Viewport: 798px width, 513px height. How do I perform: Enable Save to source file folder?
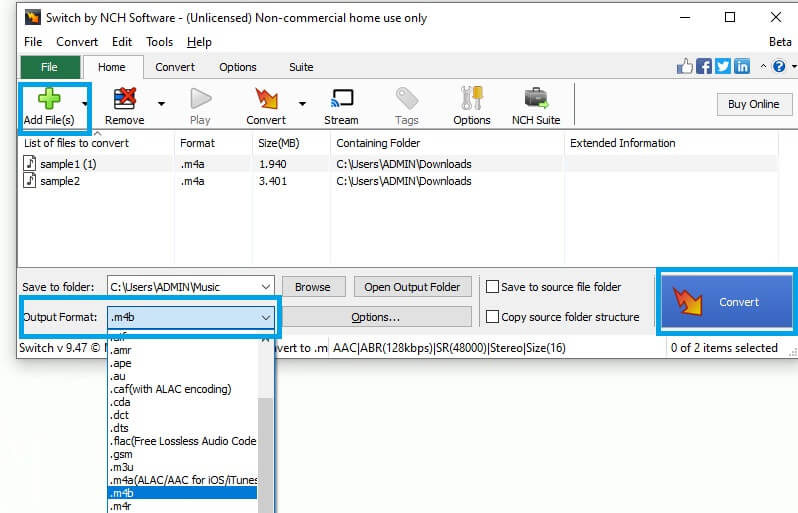pos(492,287)
